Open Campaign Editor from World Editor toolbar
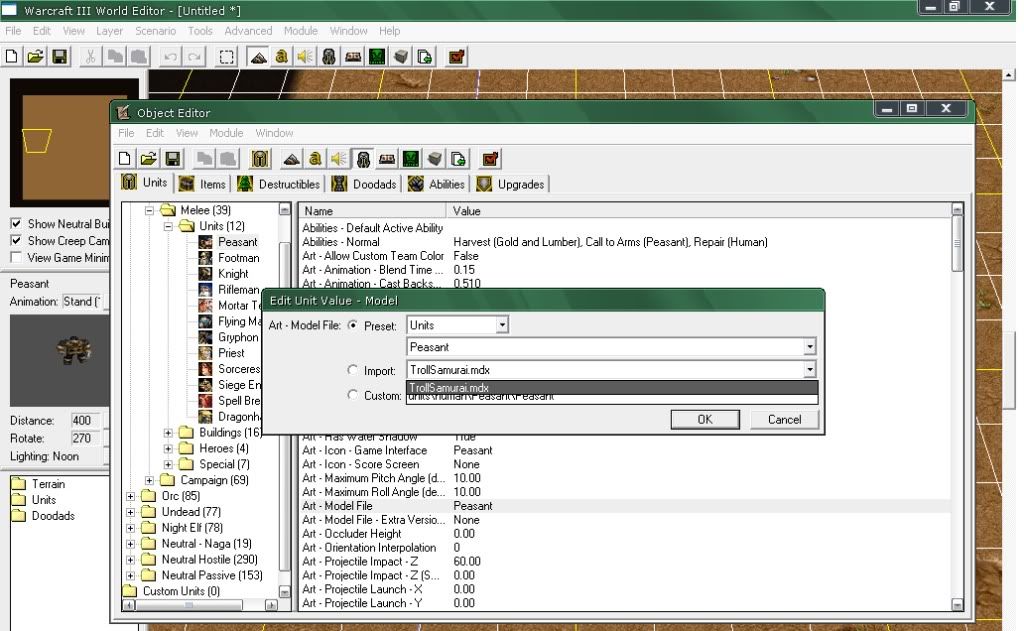 pos(353,57)
